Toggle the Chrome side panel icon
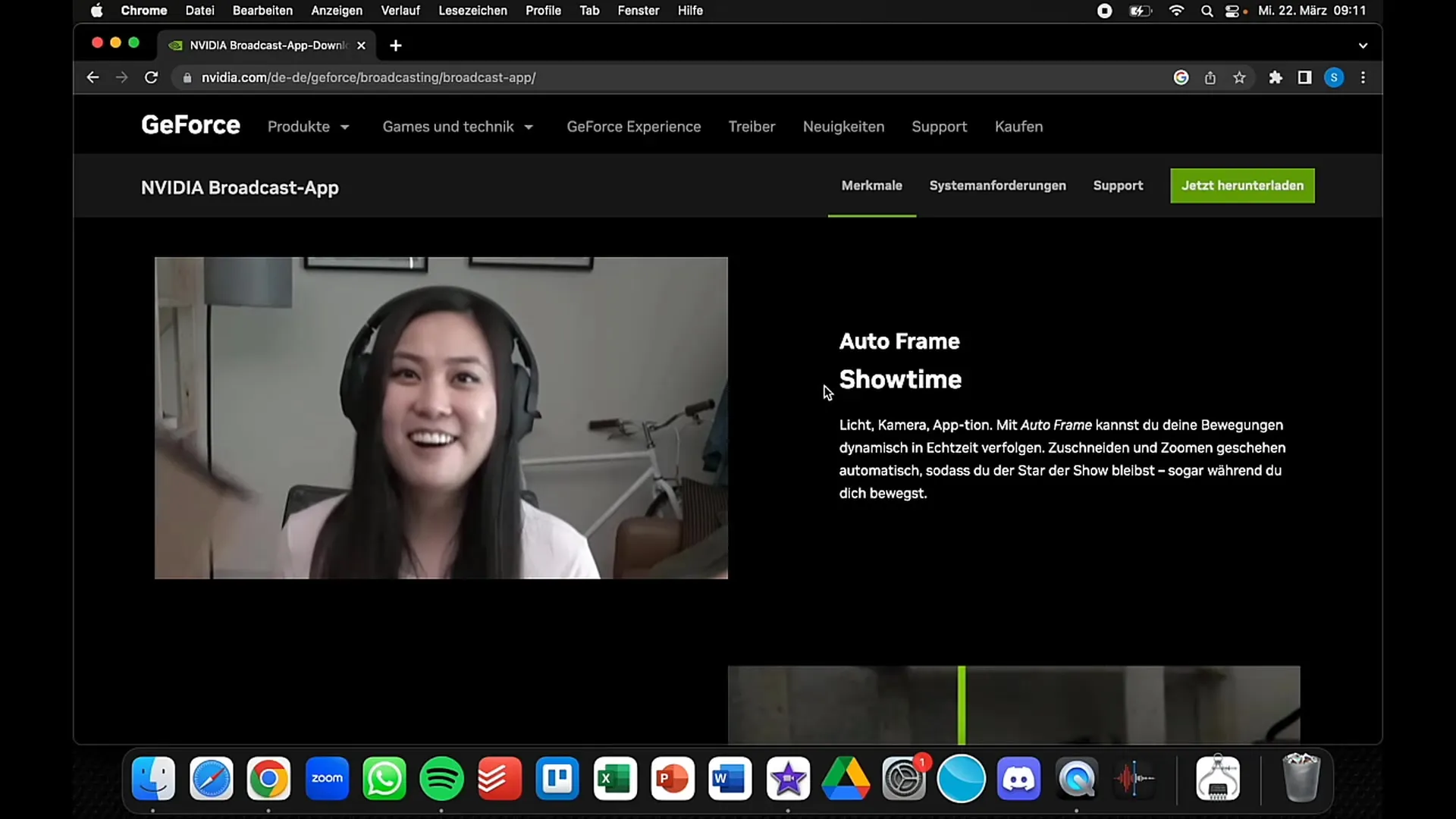The height and width of the screenshot is (819, 1456). coord(1304,77)
